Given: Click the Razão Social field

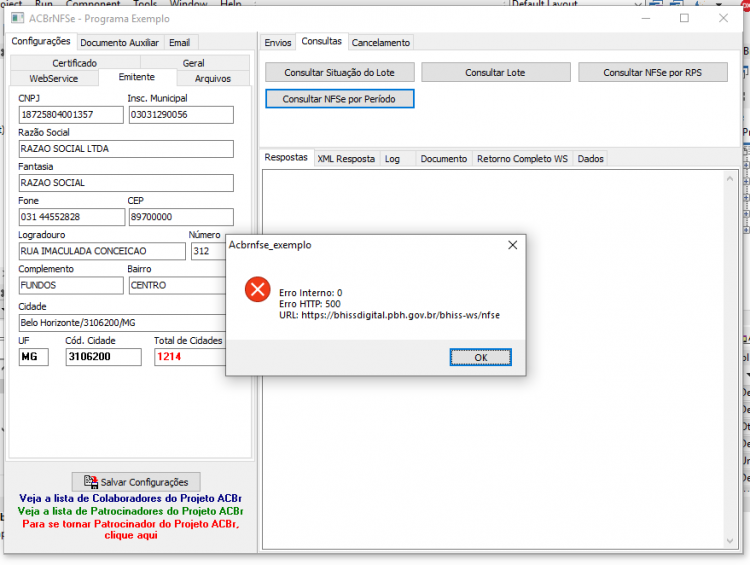Looking at the screenshot, I should 126,149.
